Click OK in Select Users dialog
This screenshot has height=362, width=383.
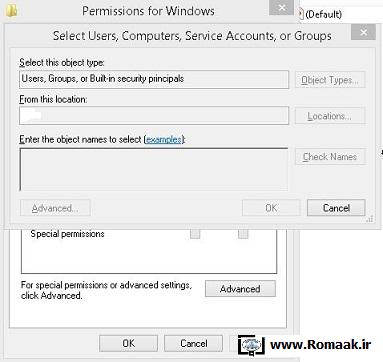[x=271, y=208]
